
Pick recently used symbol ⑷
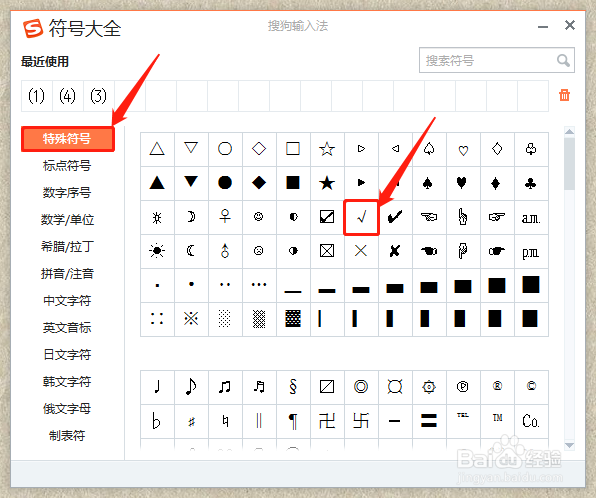click(x=68, y=96)
